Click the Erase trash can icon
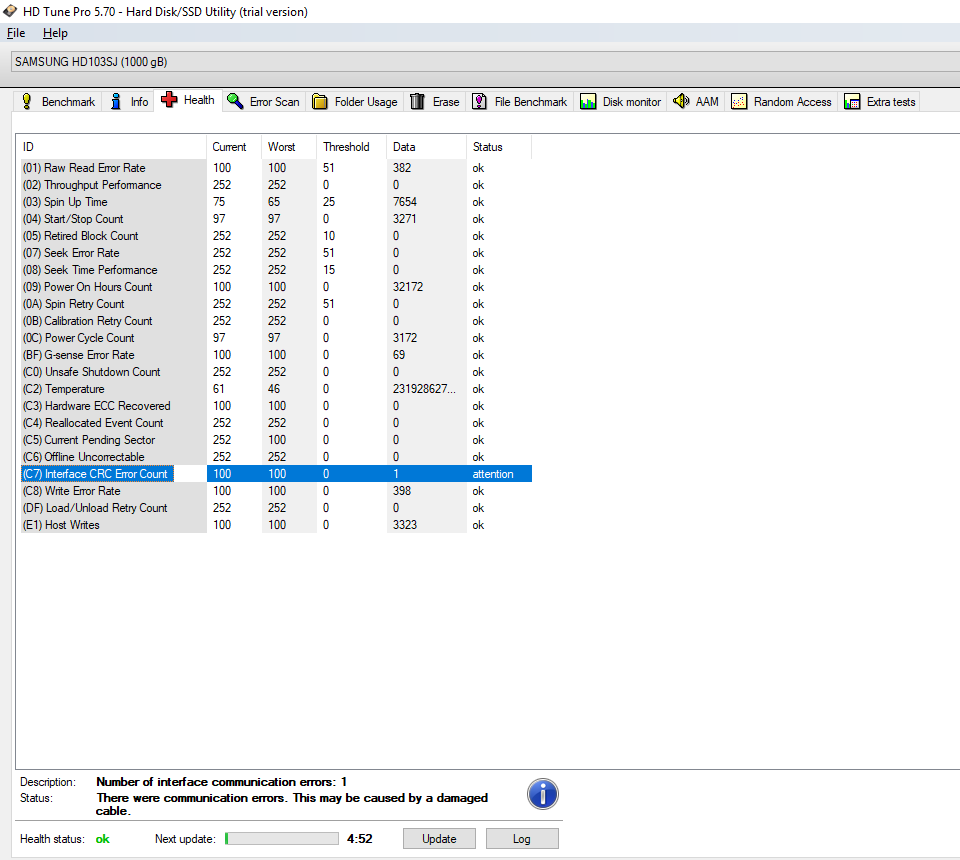The image size is (960, 860). (418, 102)
